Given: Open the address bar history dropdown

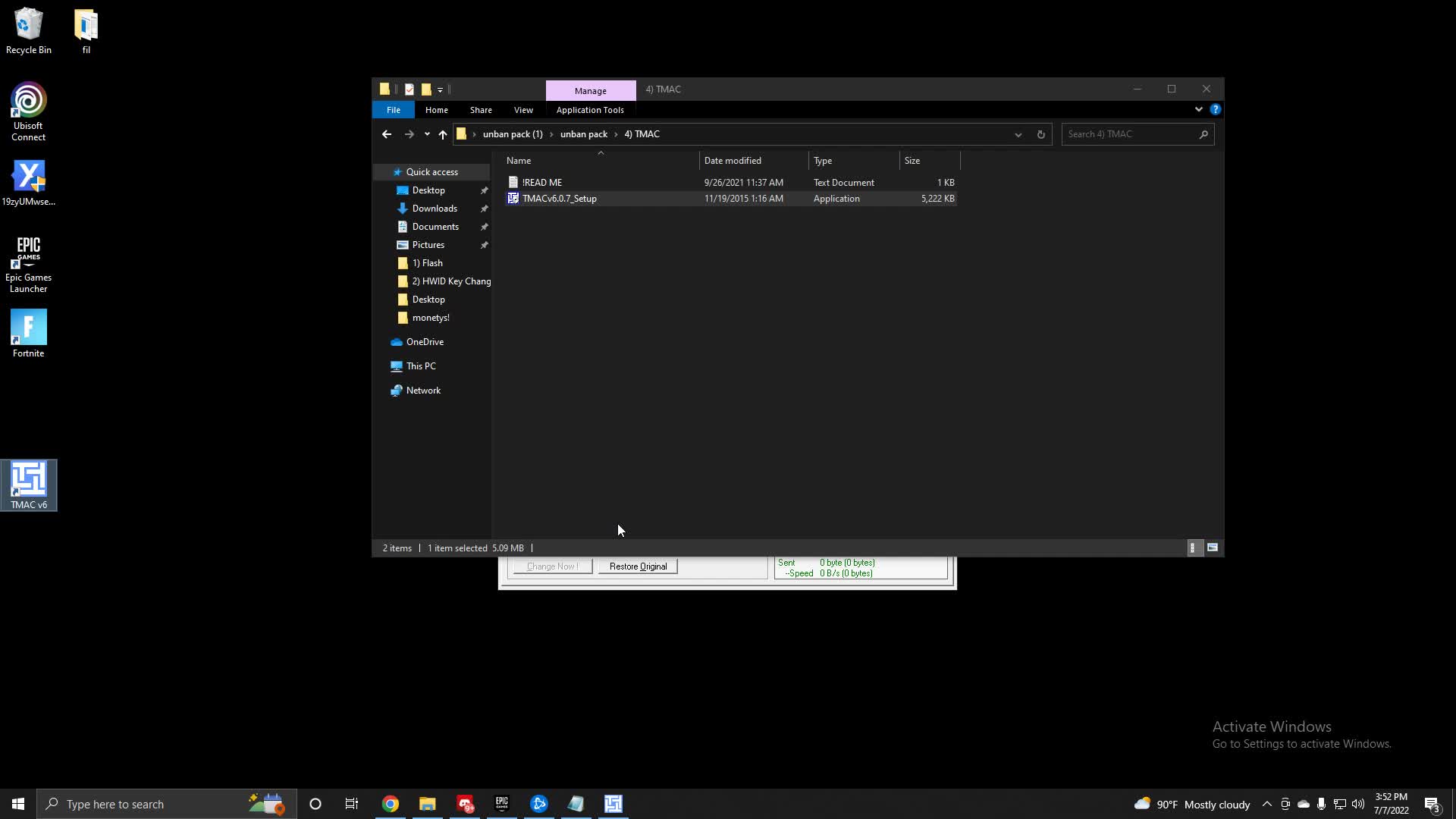Looking at the screenshot, I should point(1018,134).
